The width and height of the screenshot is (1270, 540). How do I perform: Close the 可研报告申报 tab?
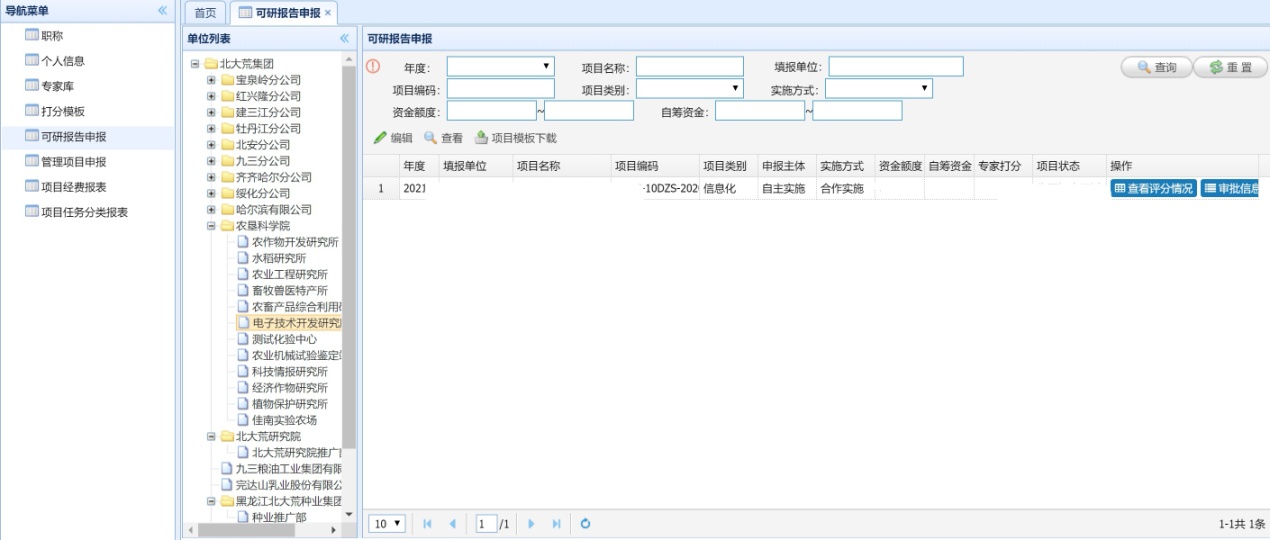[328, 12]
